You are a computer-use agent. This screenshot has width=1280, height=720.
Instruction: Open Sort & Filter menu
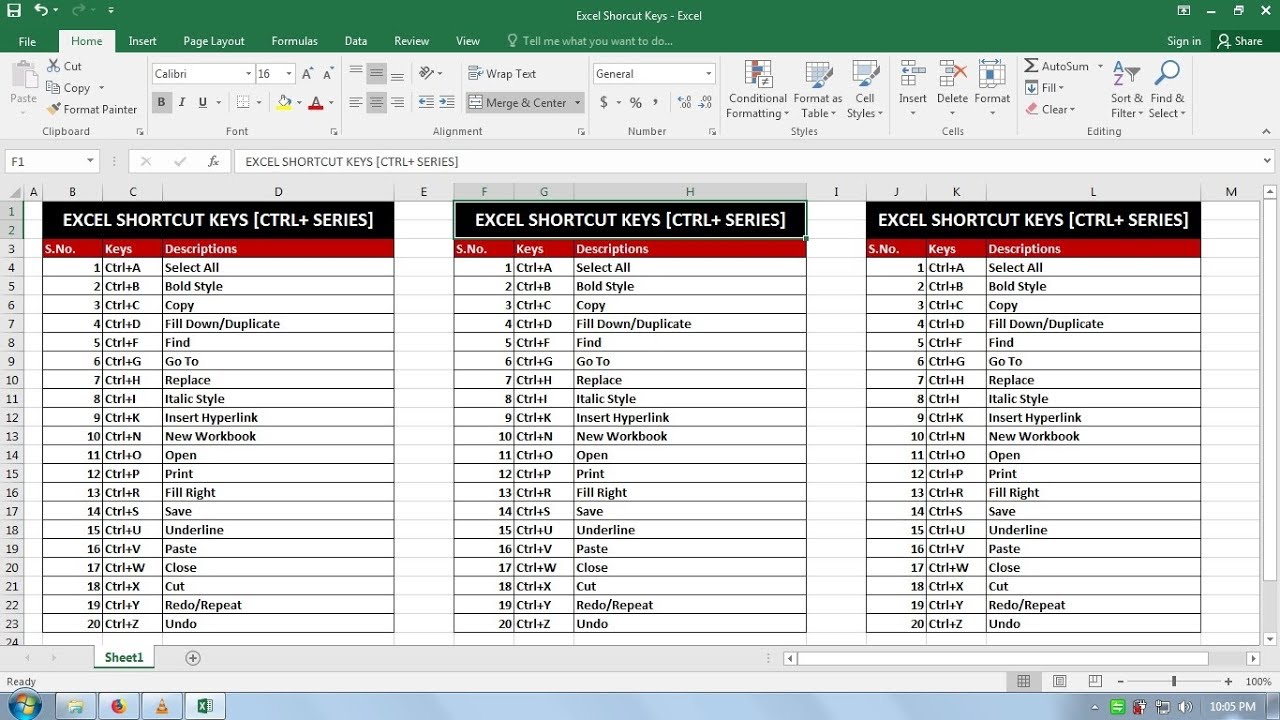[x=1127, y=90]
